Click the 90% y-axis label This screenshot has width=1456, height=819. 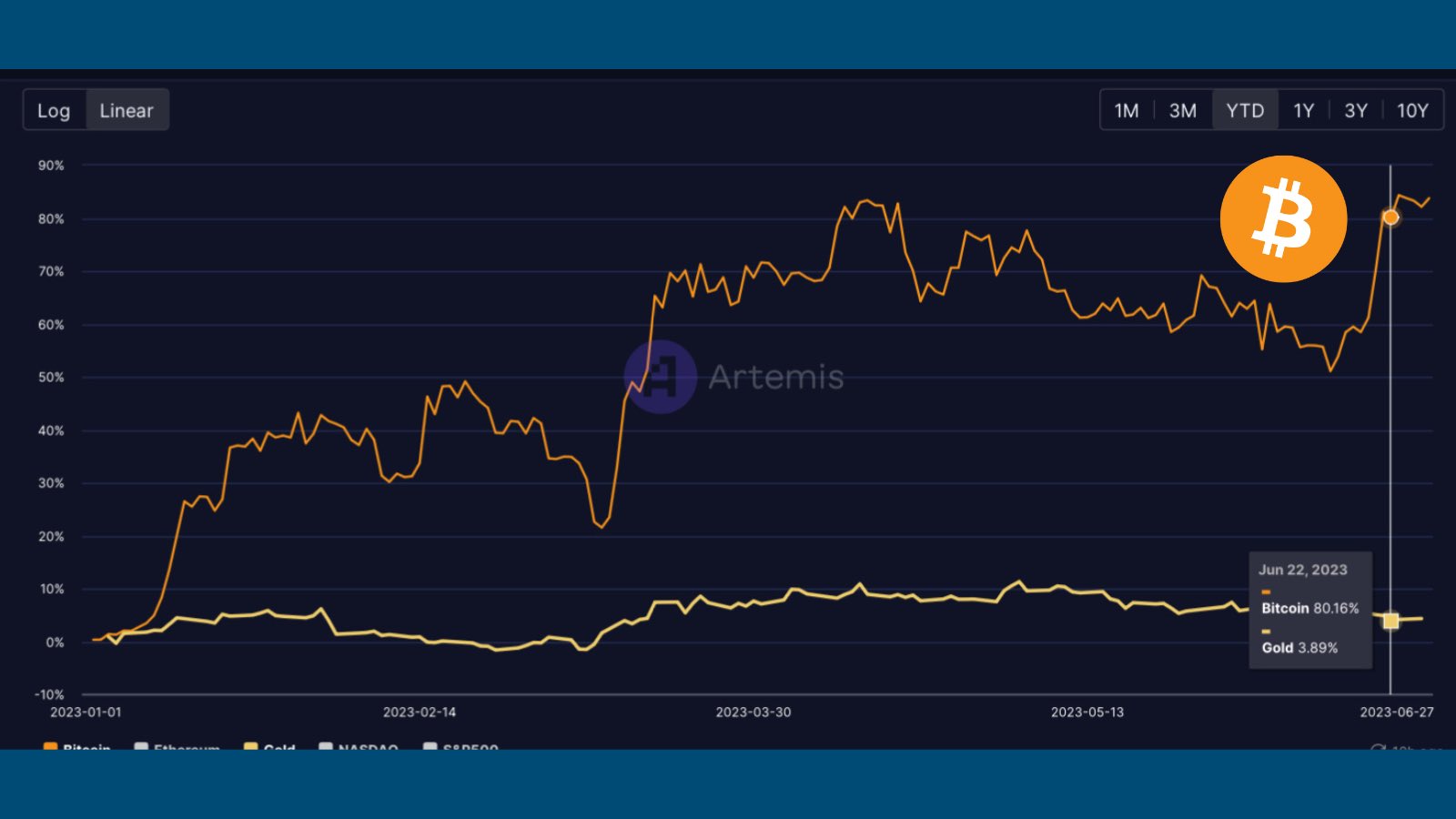click(51, 166)
